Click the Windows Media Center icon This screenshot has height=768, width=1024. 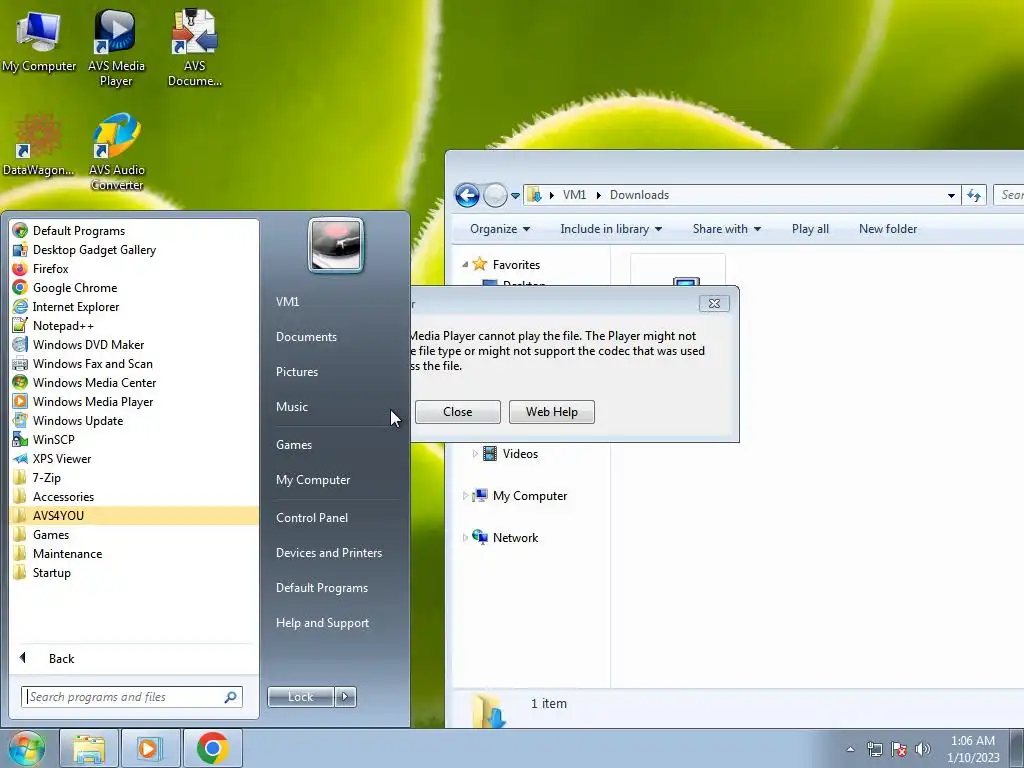tap(20, 382)
